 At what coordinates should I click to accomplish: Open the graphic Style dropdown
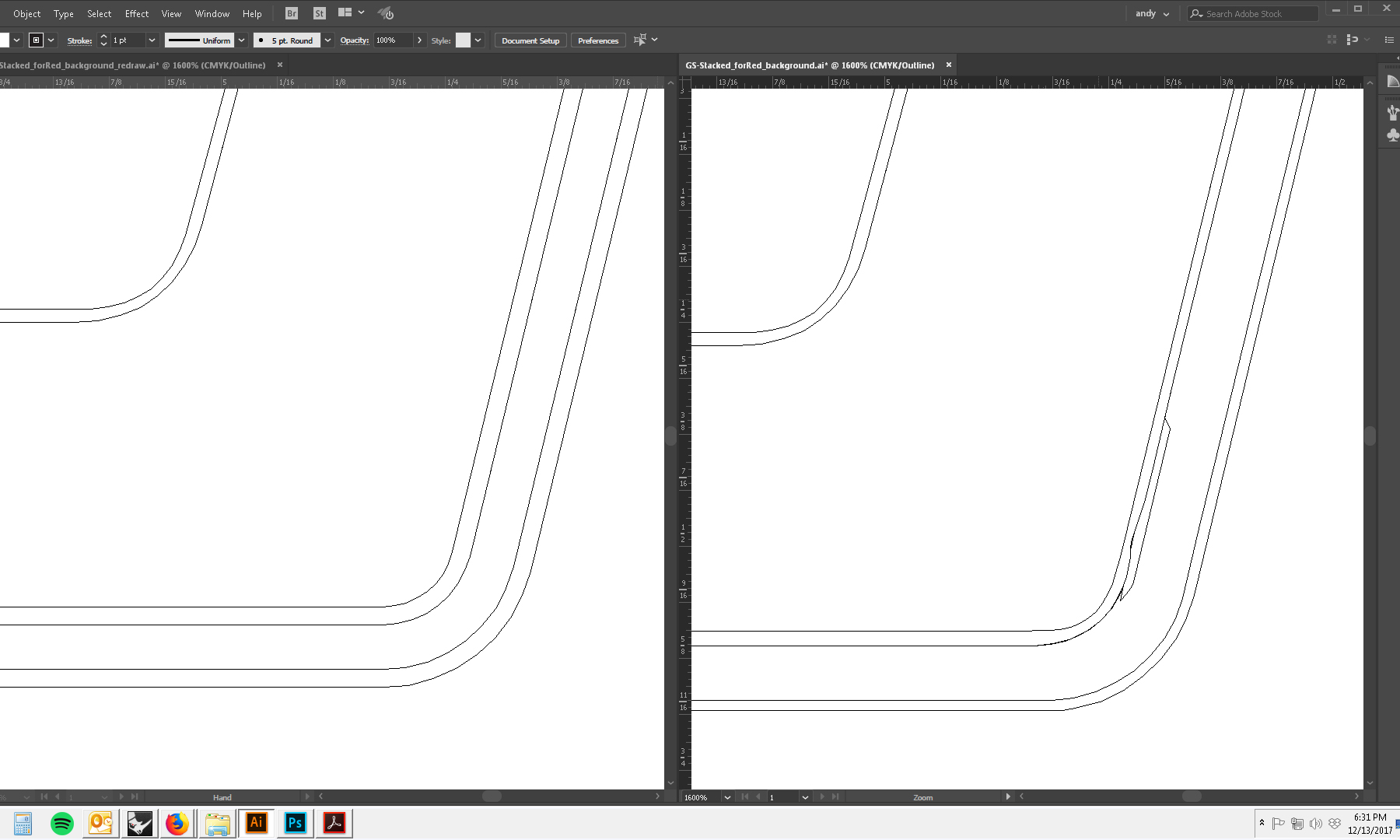(478, 40)
